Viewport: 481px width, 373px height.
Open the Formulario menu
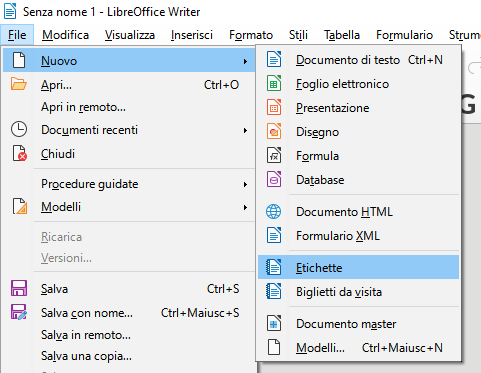tap(404, 35)
